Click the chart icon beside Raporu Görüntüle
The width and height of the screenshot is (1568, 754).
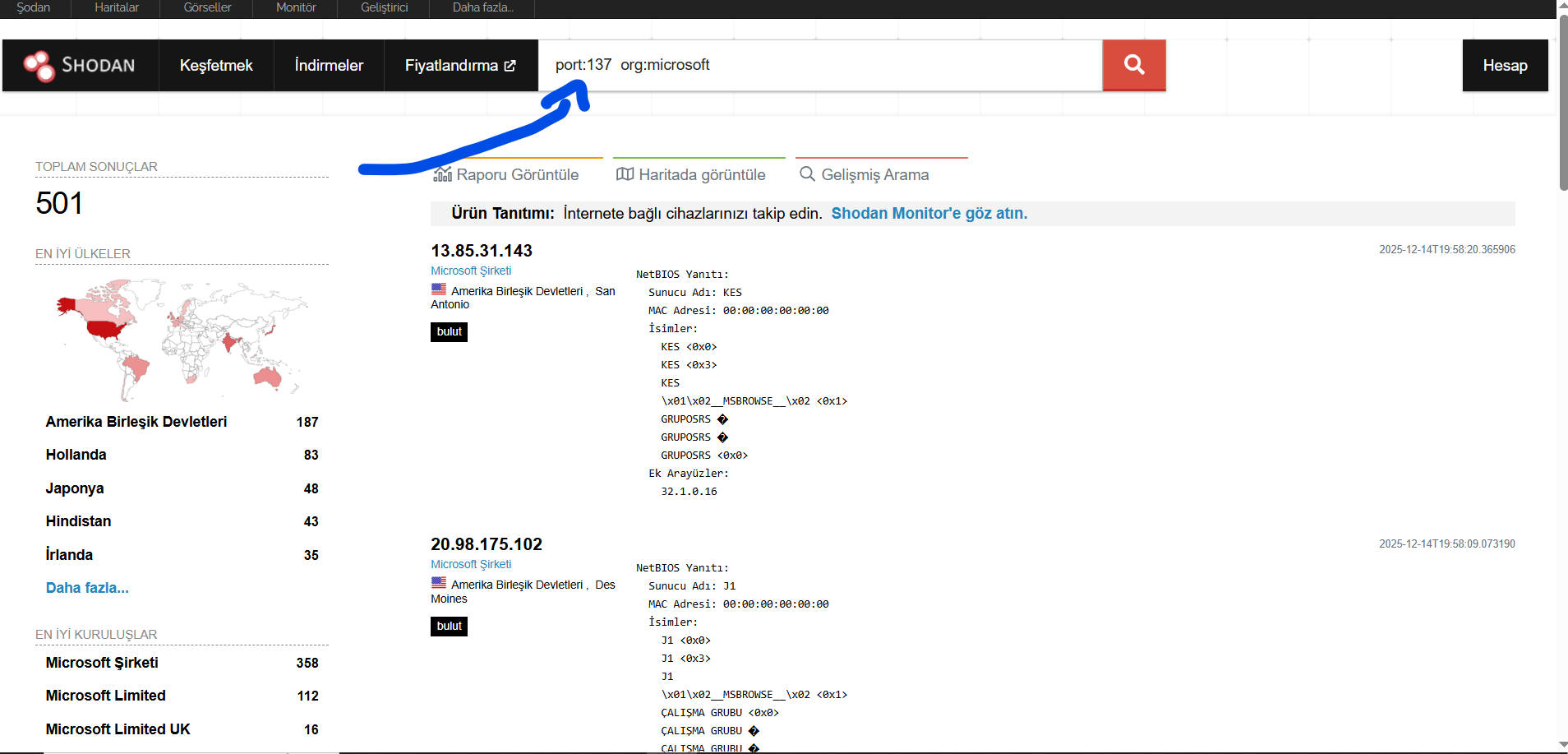tap(443, 174)
